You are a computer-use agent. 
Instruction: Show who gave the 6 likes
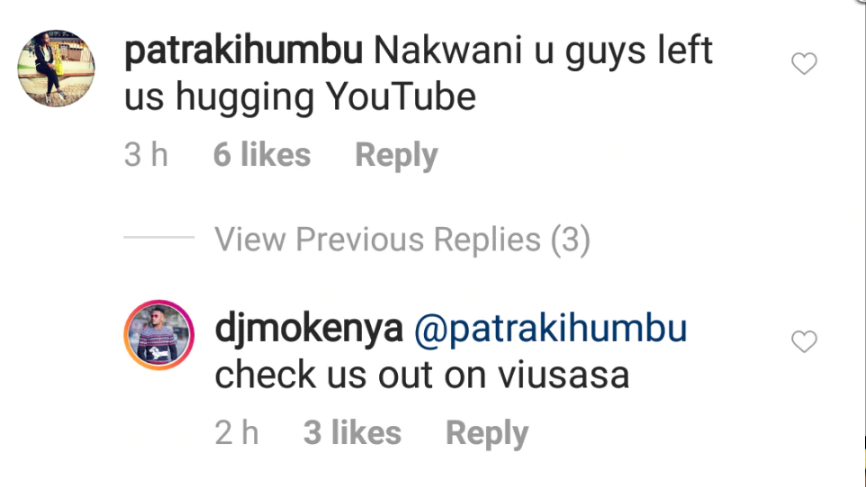pyautogui.click(x=262, y=154)
